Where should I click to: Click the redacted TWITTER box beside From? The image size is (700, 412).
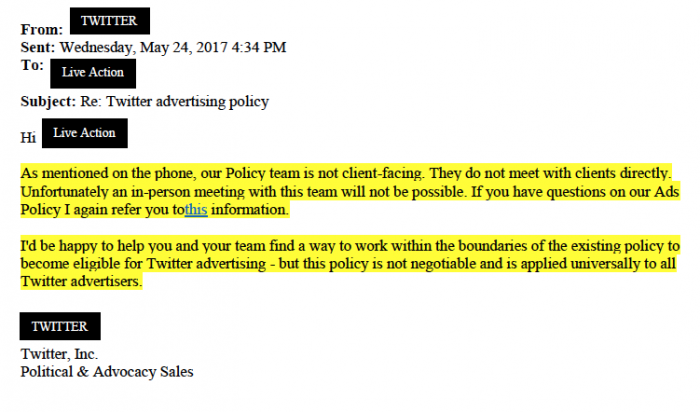coord(109,20)
